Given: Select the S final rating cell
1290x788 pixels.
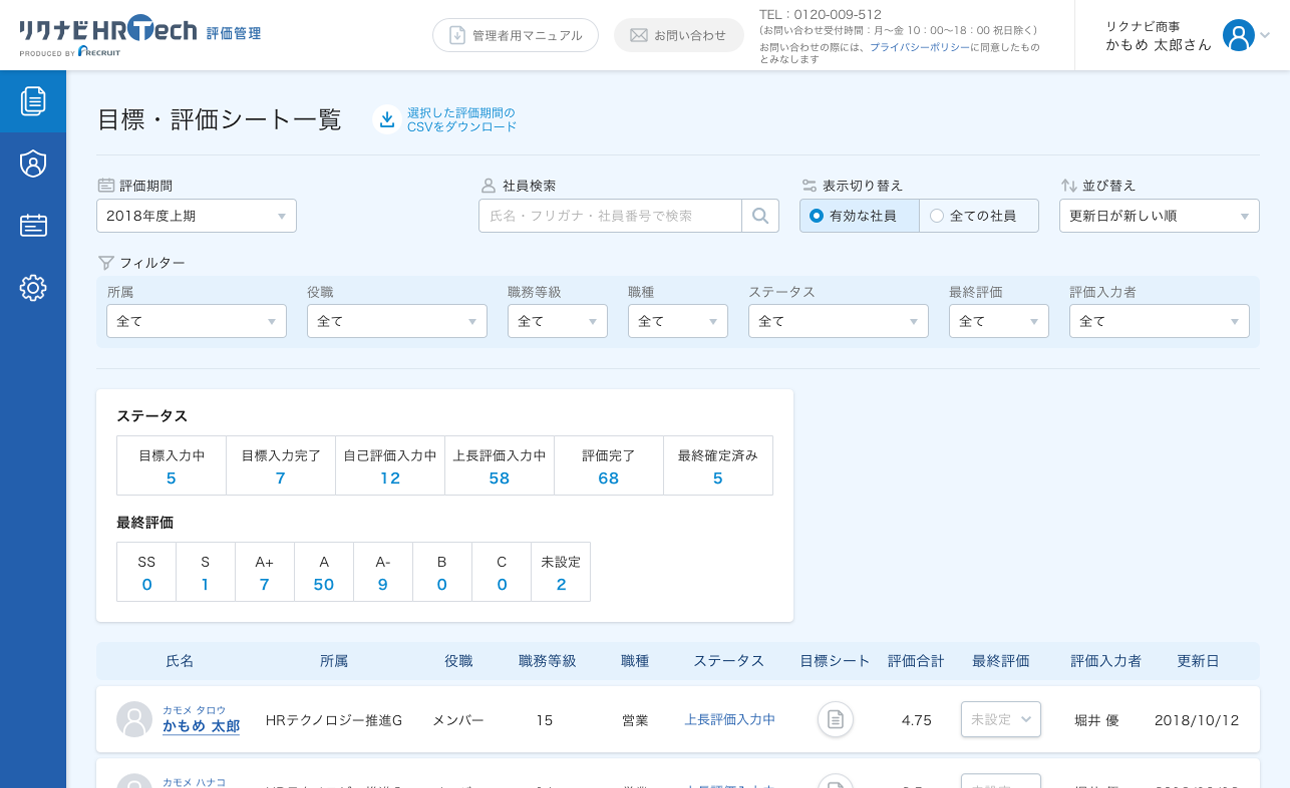Looking at the screenshot, I should 206,572.
